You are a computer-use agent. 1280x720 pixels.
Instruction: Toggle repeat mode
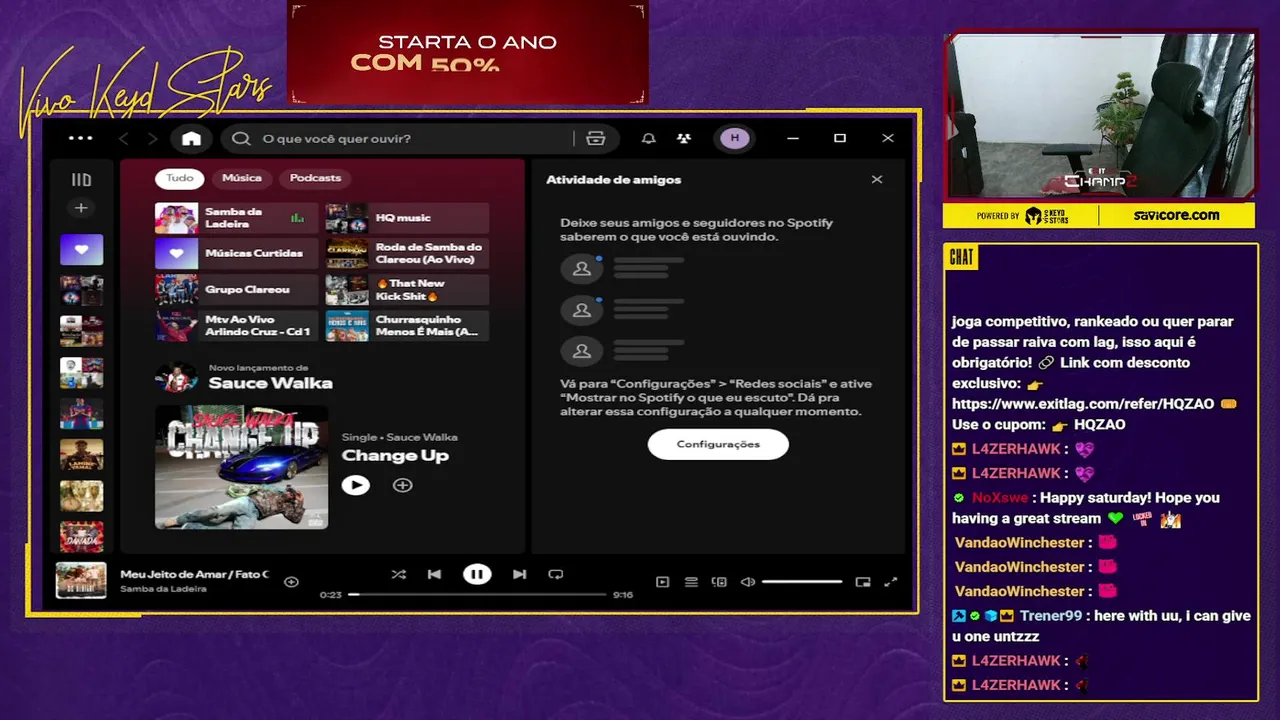[556, 574]
